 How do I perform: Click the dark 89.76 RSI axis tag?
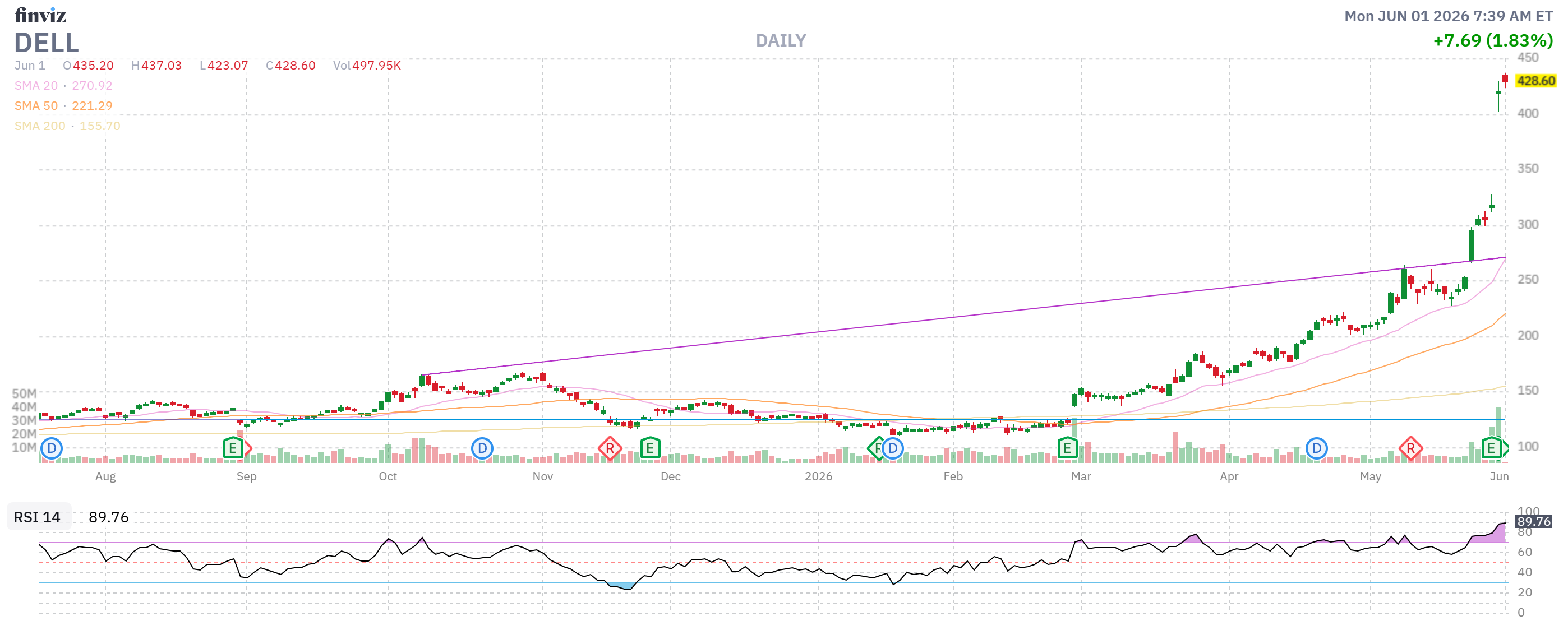pyautogui.click(x=1534, y=521)
